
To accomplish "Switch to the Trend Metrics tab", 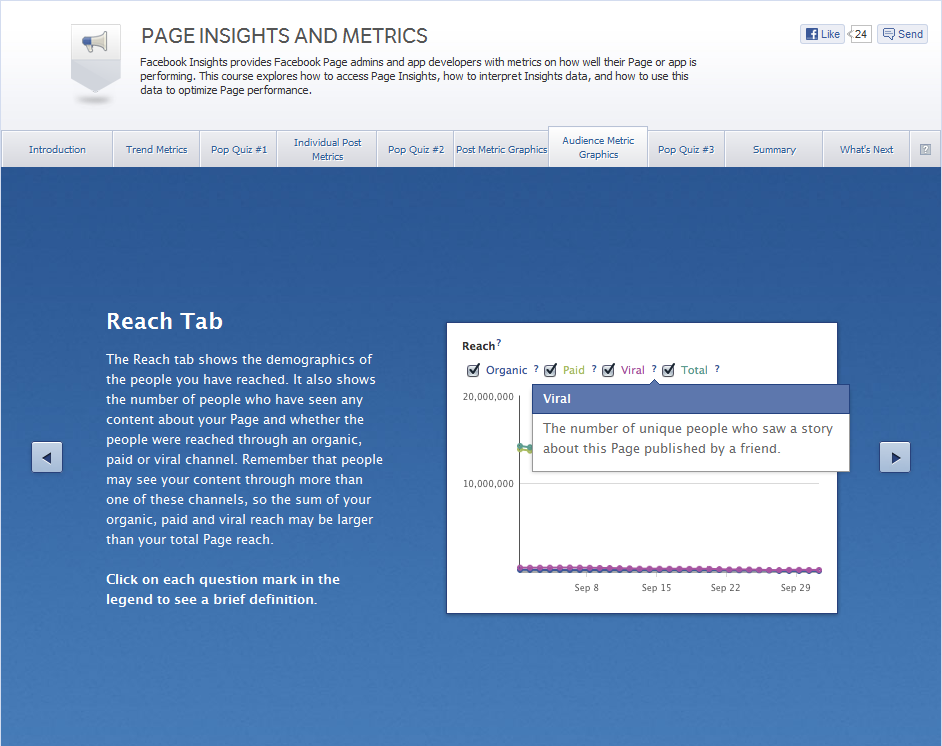I will [x=156, y=149].
